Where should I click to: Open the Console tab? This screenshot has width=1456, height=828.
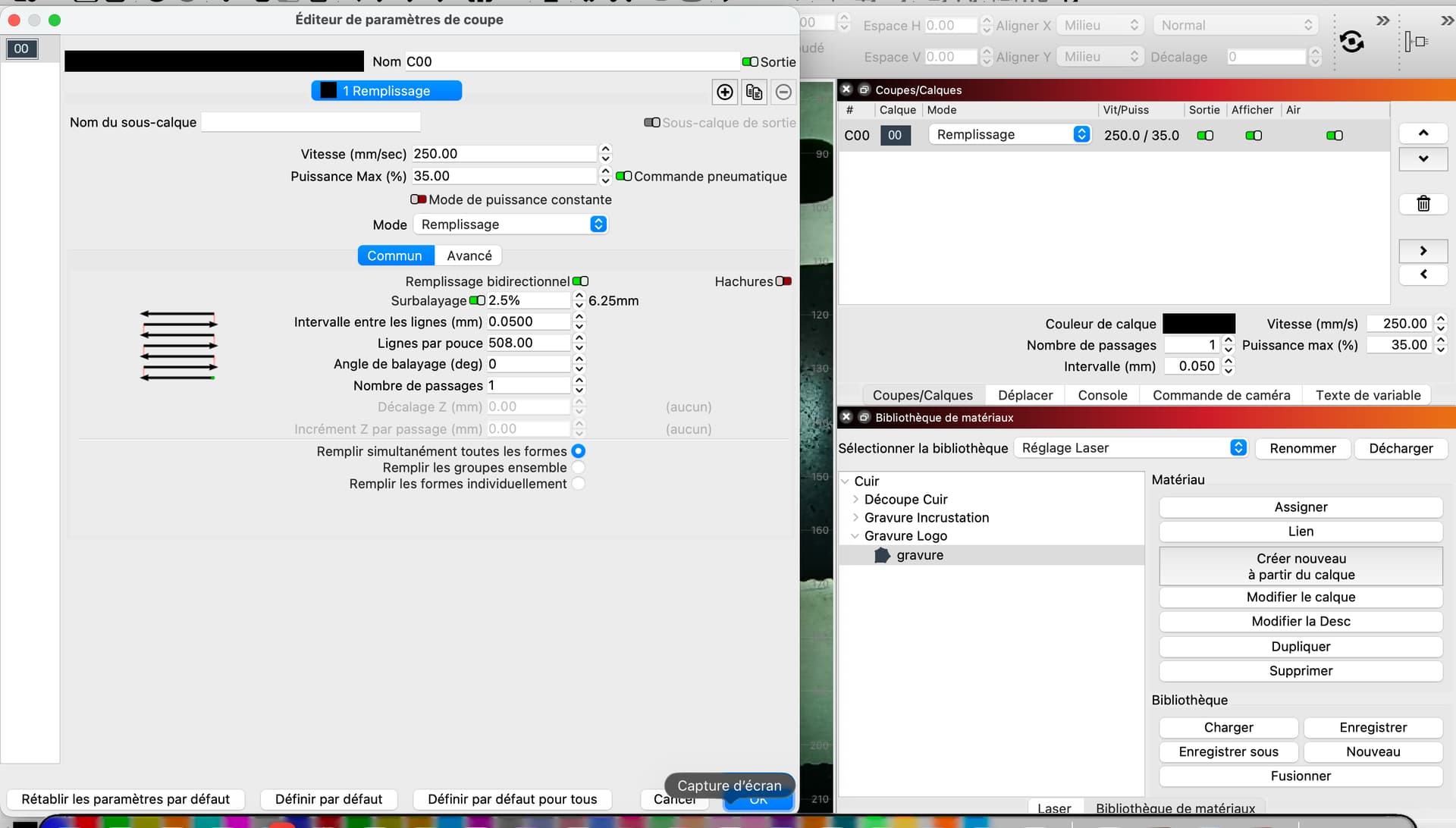(x=1102, y=395)
